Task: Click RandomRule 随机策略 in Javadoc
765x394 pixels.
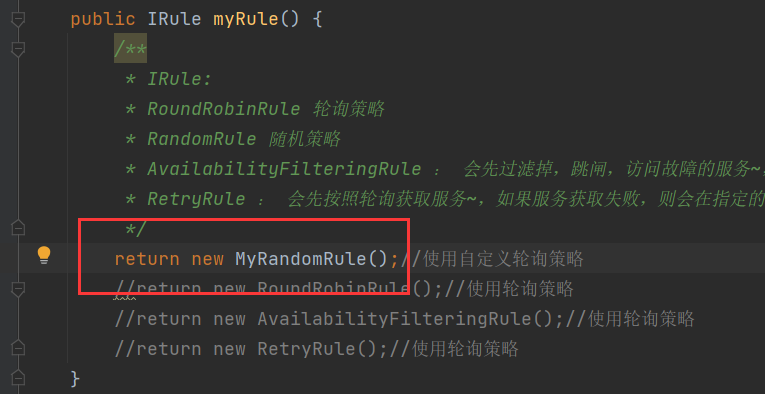Action: click(244, 139)
